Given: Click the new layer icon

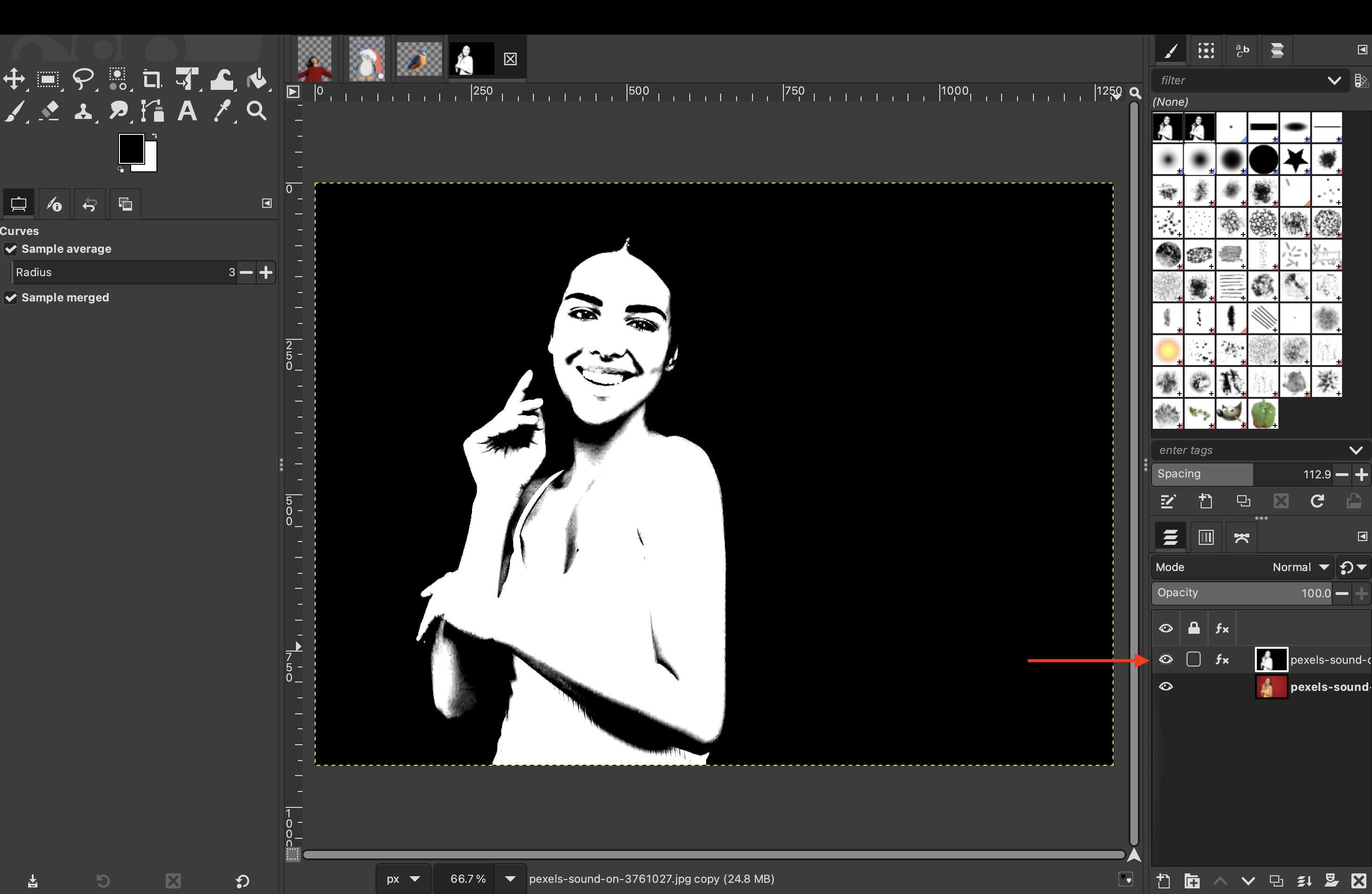Looking at the screenshot, I should [1163, 881].
